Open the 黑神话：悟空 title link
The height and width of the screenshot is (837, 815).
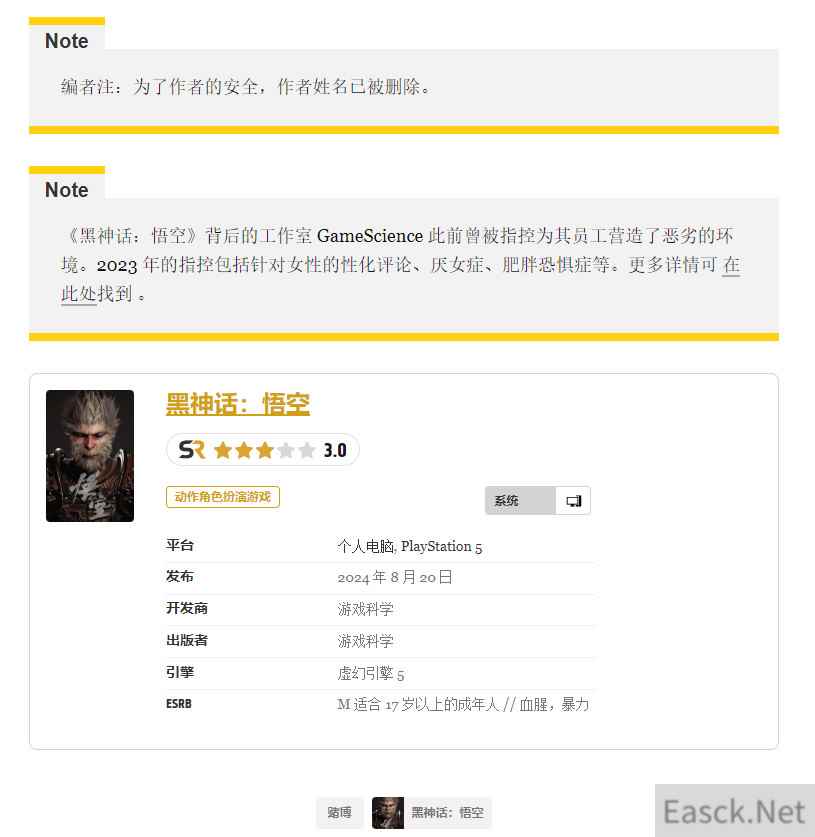(x=238, y=404)
